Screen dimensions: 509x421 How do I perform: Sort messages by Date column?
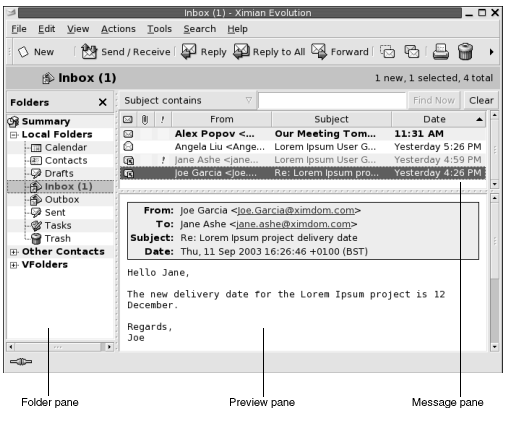pos(439,119)
